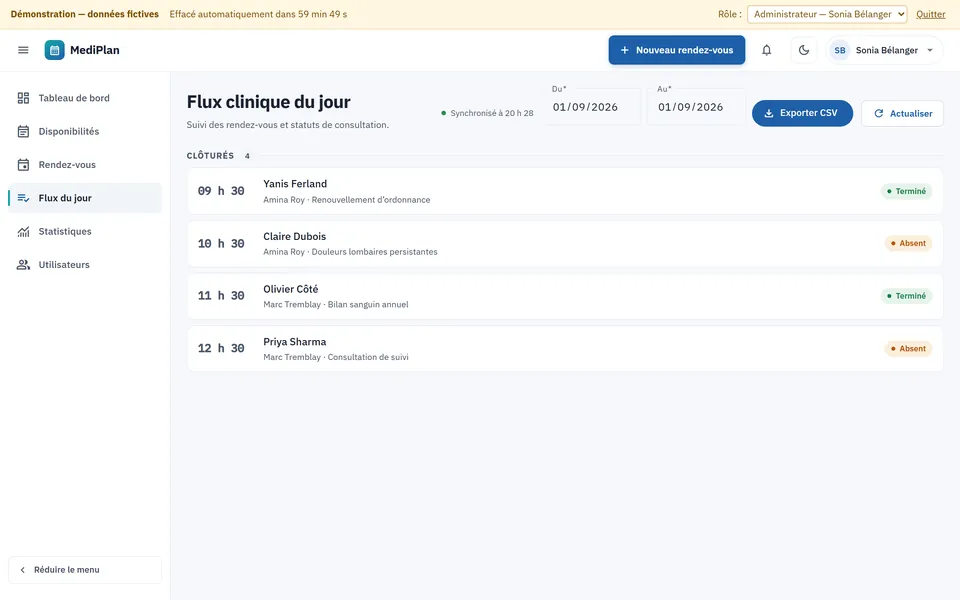
Task: Click the Démonstration — données fictives banner text
Action: [84, 14]
